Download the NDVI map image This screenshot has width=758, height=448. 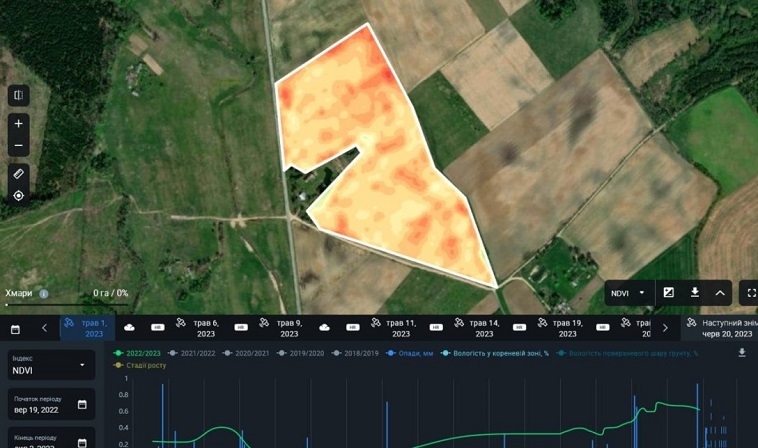695,292
